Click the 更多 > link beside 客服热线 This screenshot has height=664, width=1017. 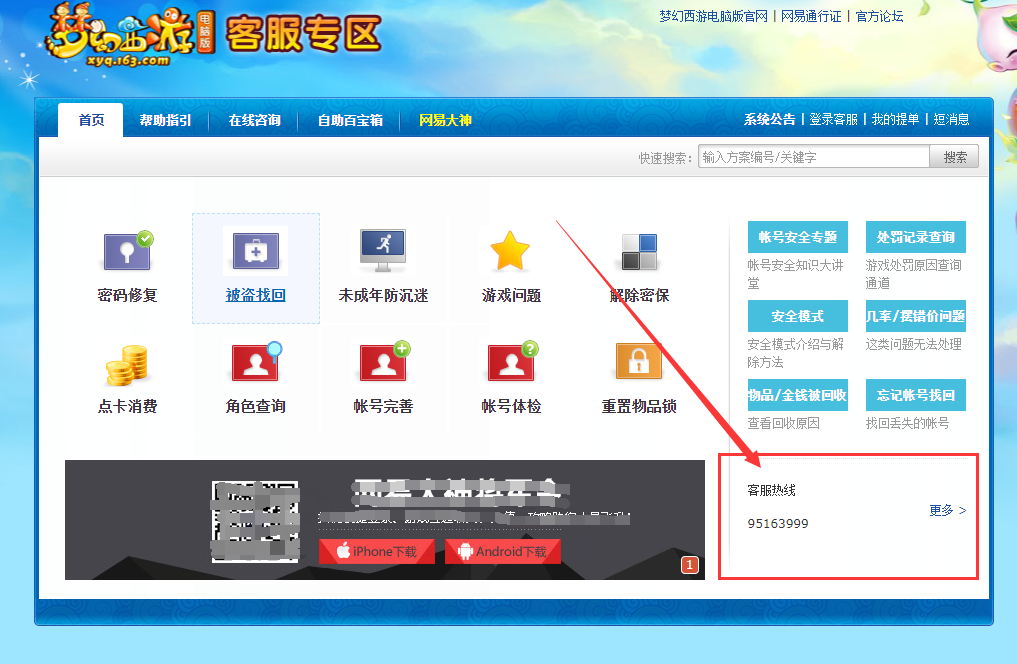pos(948,510)
